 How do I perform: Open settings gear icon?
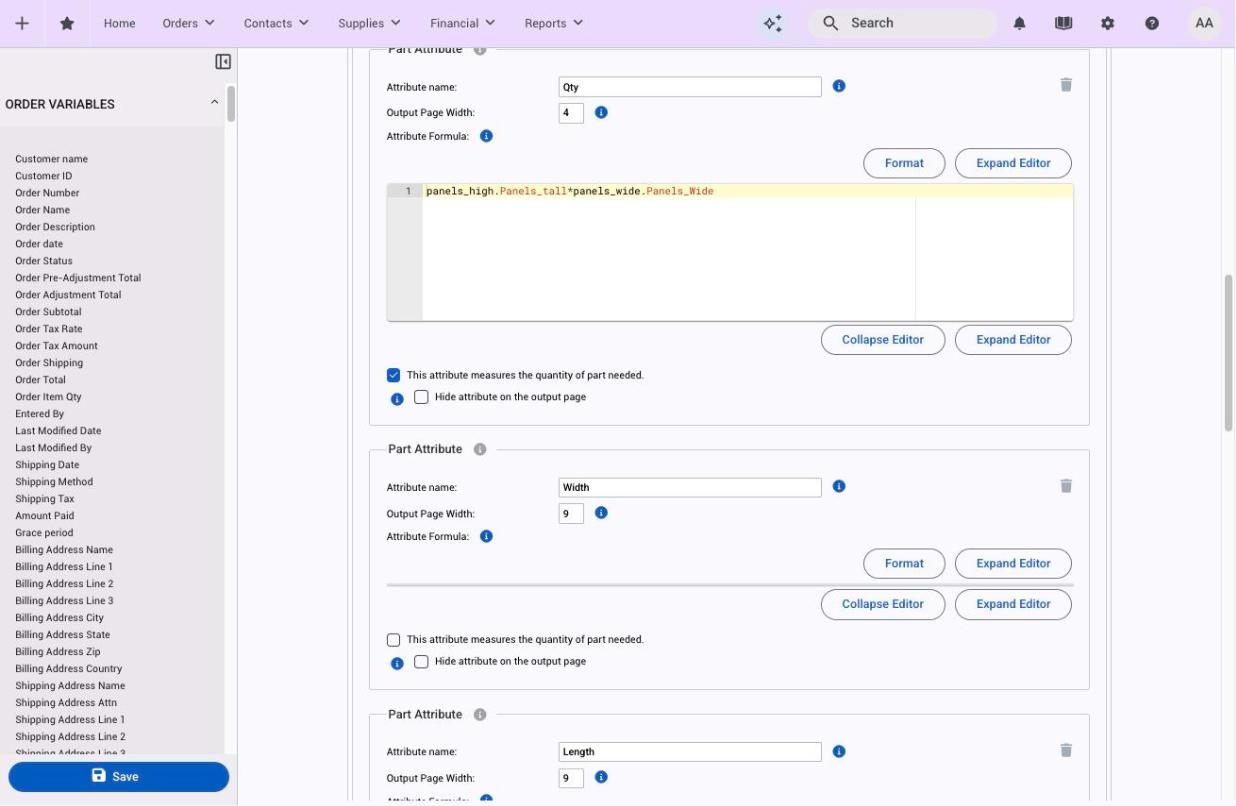tap(1108, 23)
